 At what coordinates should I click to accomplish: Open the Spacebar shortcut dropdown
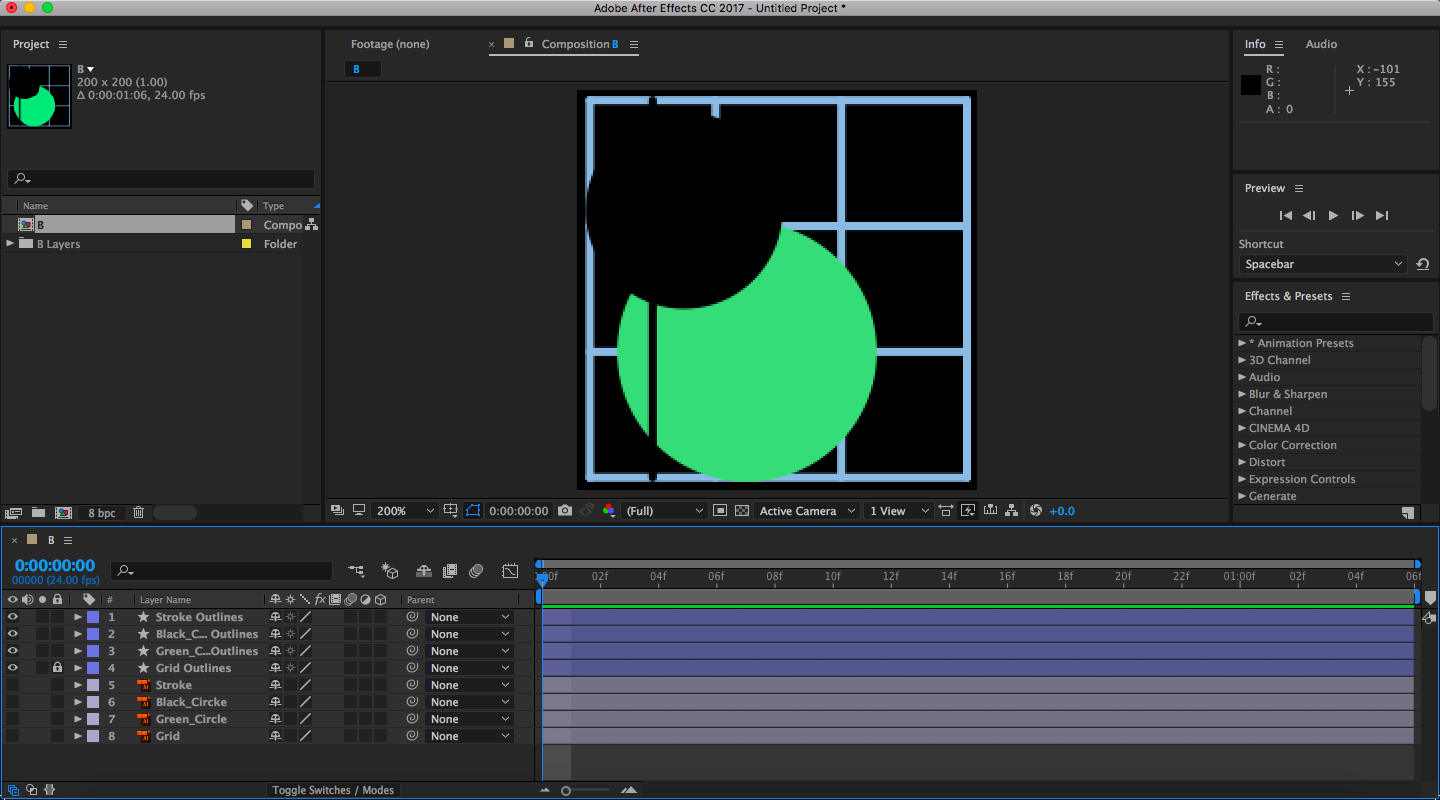tap(1323, 264)
